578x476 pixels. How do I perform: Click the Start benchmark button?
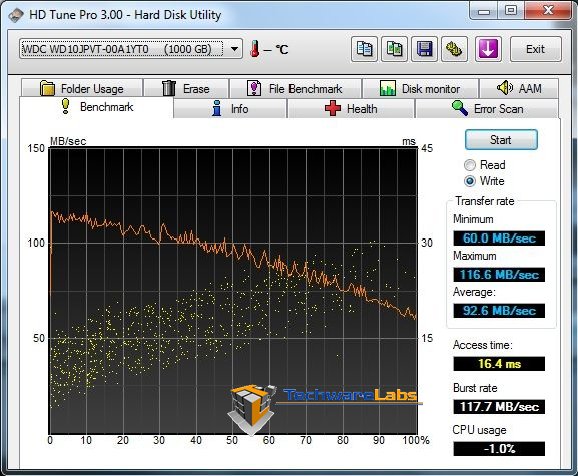click(501, 140)
